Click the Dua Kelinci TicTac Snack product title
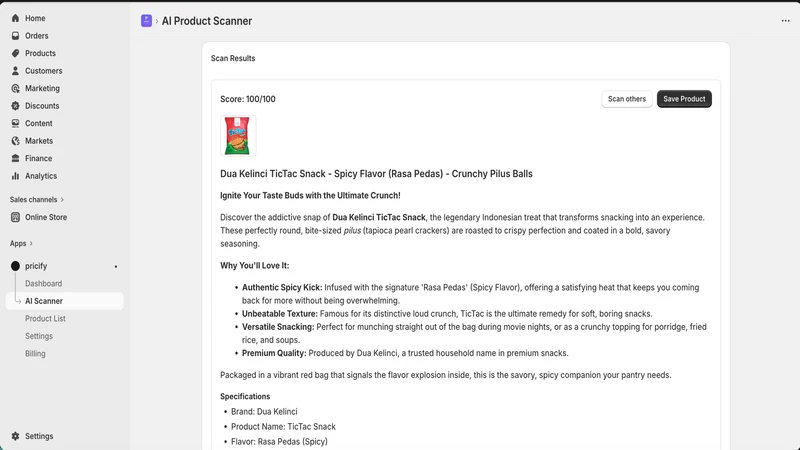The width and height of the screenshot is (800, 450). pyautogui.click(x=376, y=174)
